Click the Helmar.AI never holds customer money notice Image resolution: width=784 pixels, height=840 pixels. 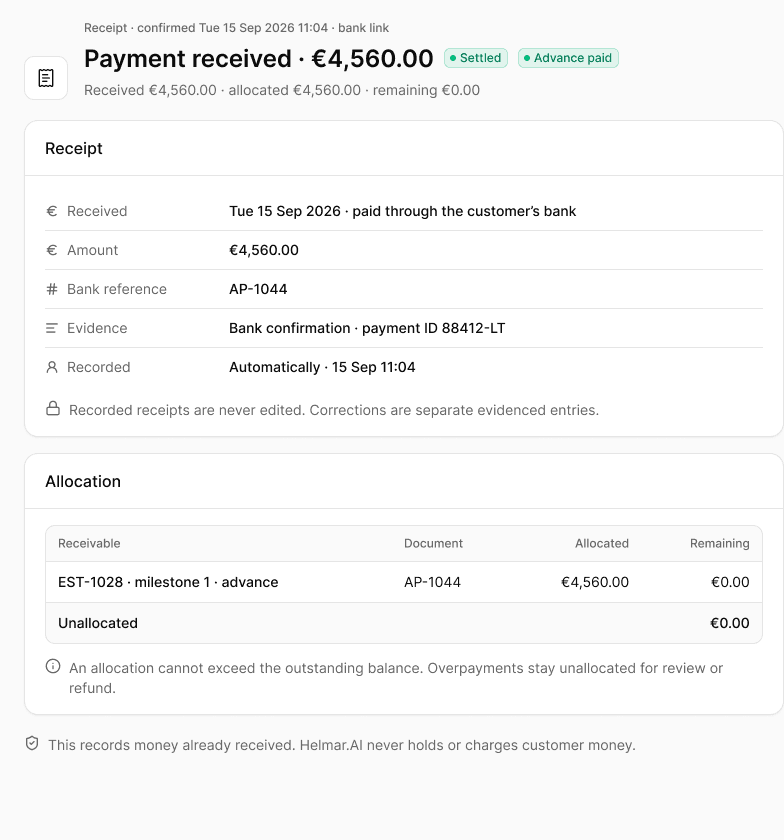click(342, 746)
